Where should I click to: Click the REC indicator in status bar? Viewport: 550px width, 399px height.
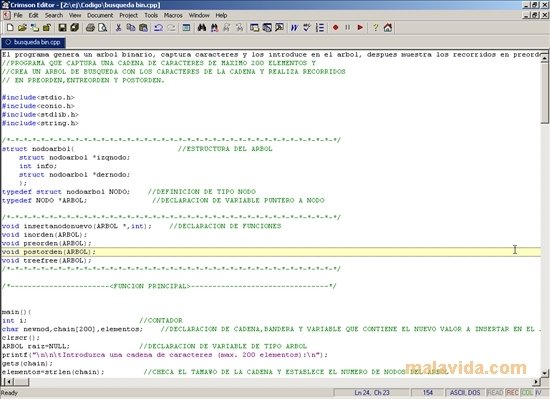tap(512, 393)
